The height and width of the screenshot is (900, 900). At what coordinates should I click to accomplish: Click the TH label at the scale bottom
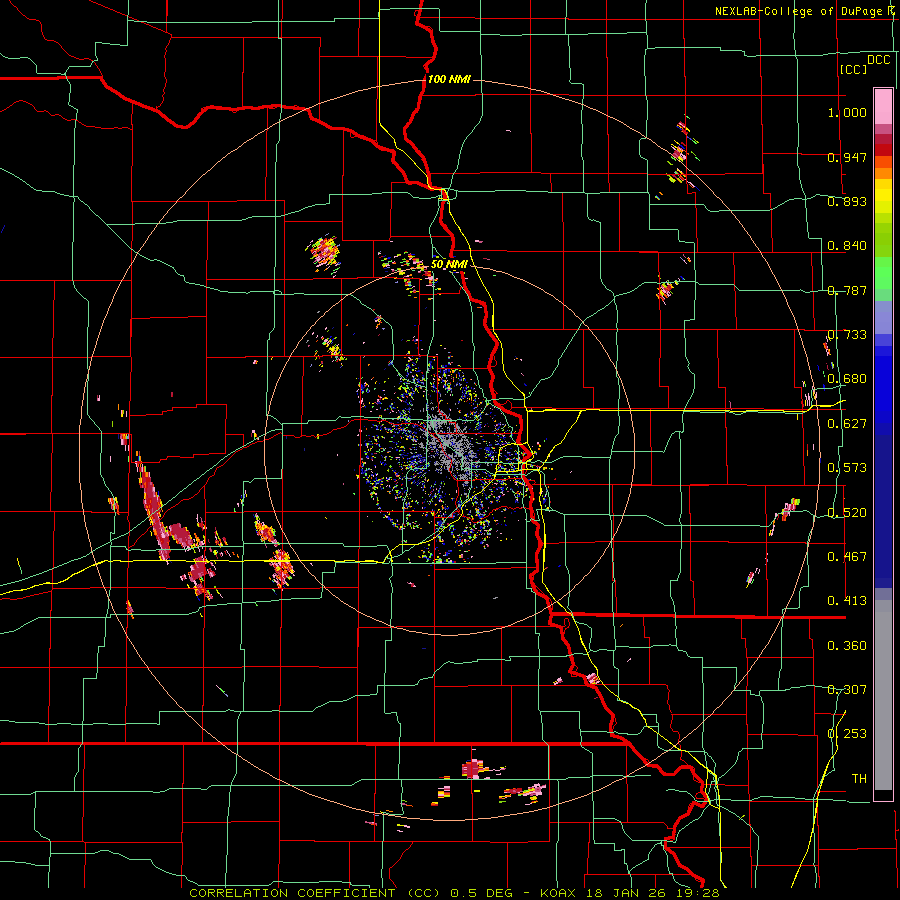click(x=859, y=779)
